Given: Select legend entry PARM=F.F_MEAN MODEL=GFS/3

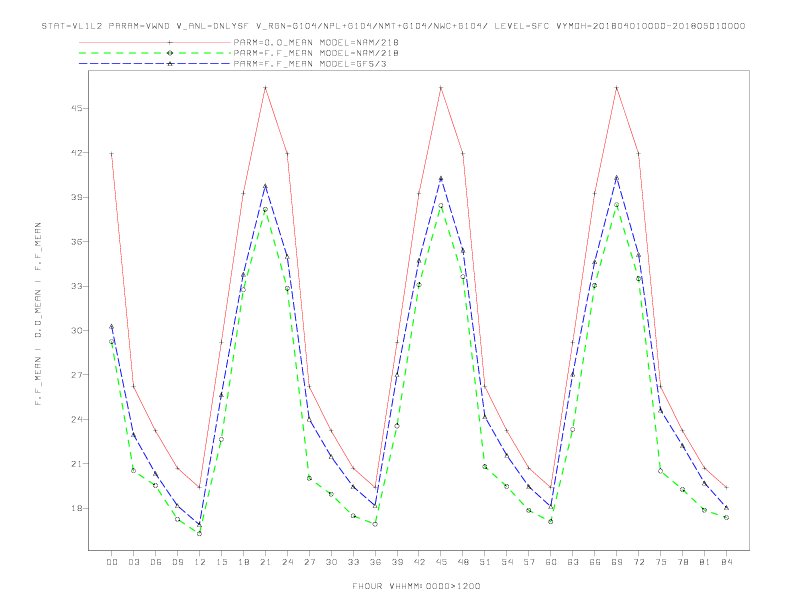Looking at the screenshot, I should tap(310, 64).
